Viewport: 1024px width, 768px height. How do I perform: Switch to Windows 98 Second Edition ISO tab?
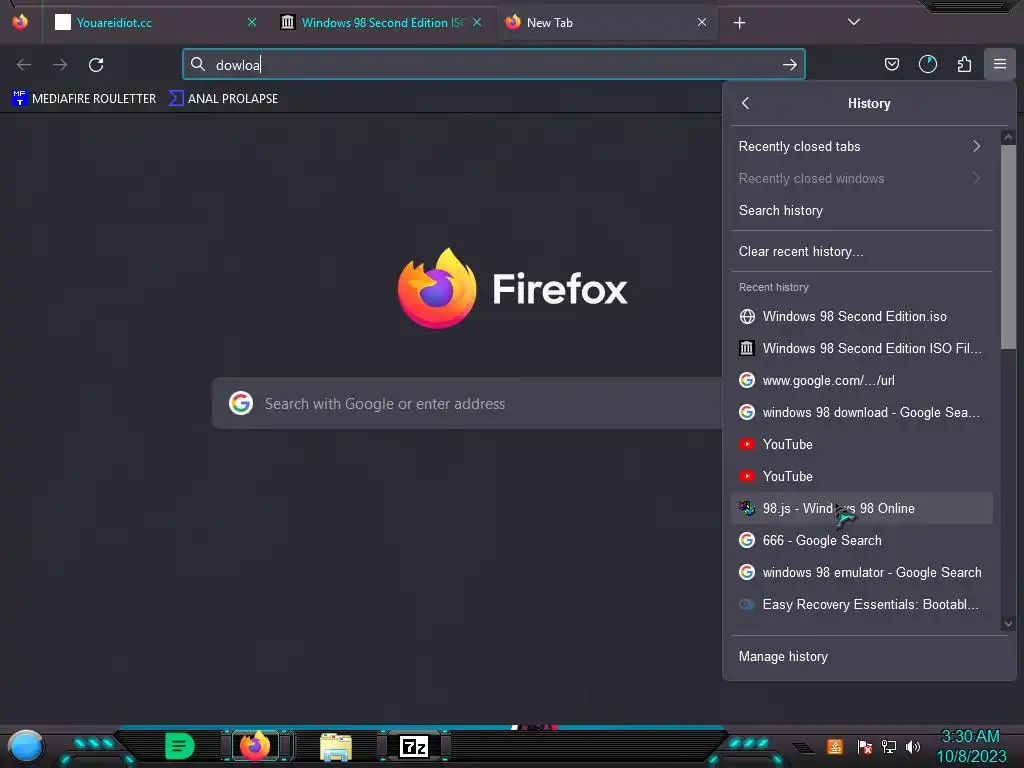pyautogui.click(x=382, y=23)
